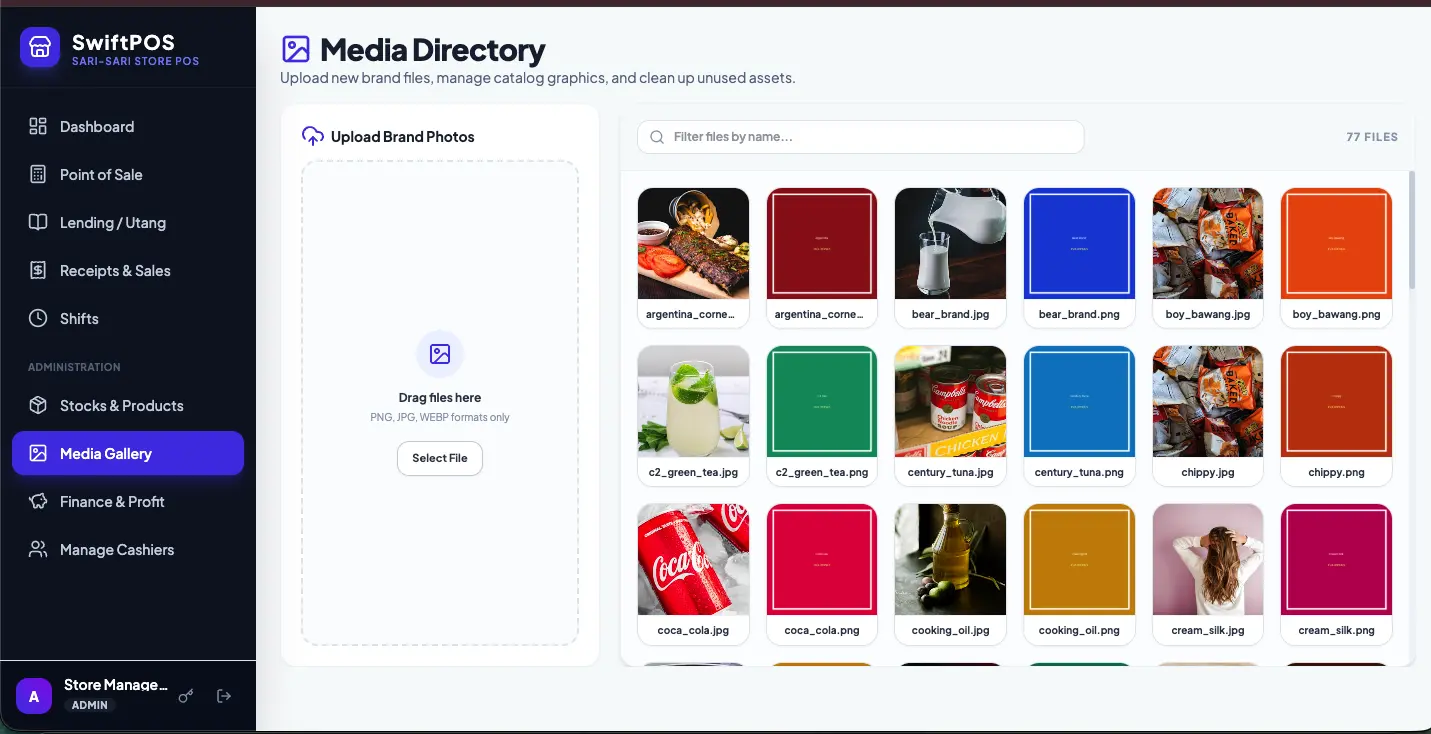The image size is (1431, 734).
Task: Select the Receipts & Sales label
Action: point(115,270)
